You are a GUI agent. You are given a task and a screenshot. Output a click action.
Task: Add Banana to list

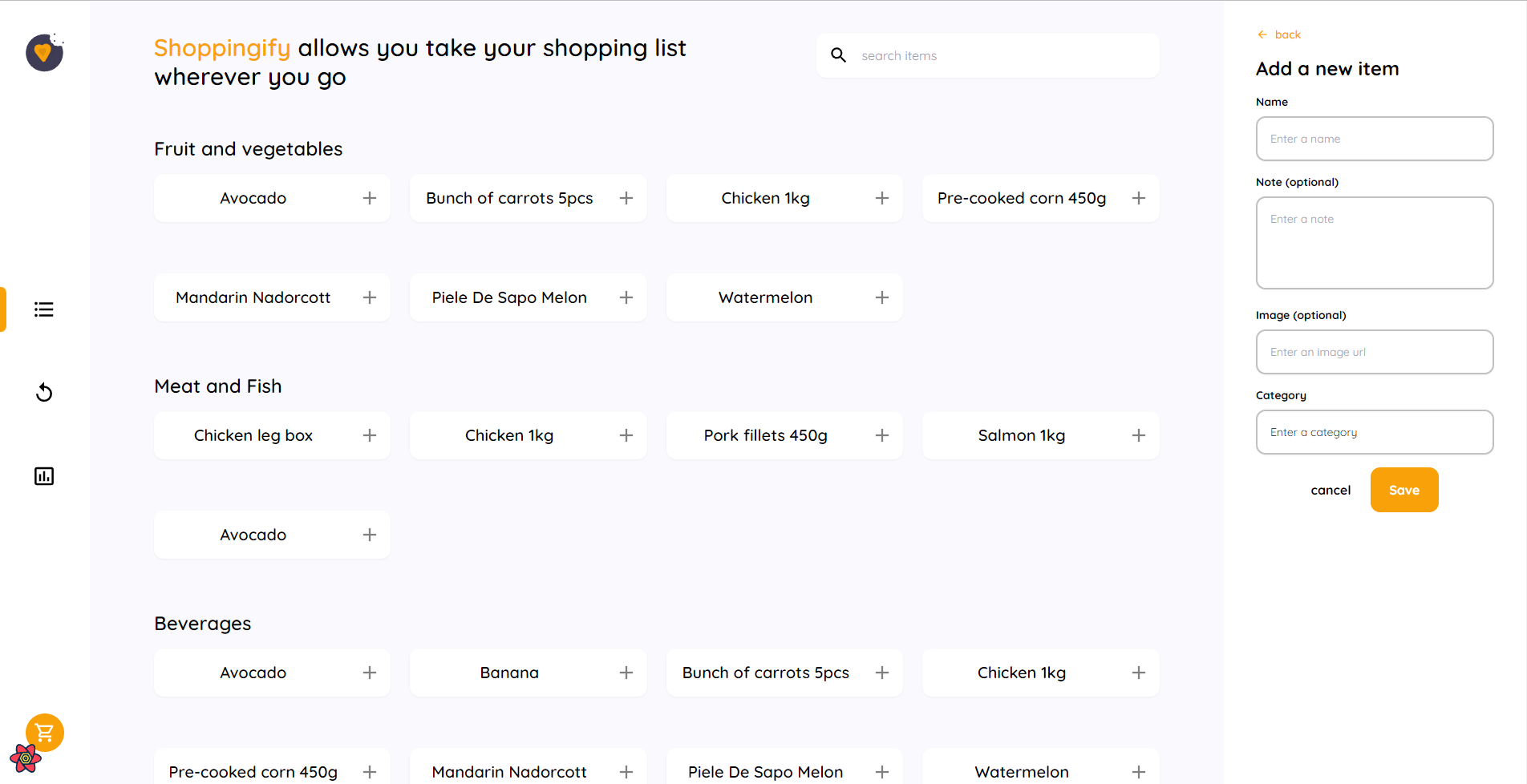pyautogui.click(x=626, y=673)
